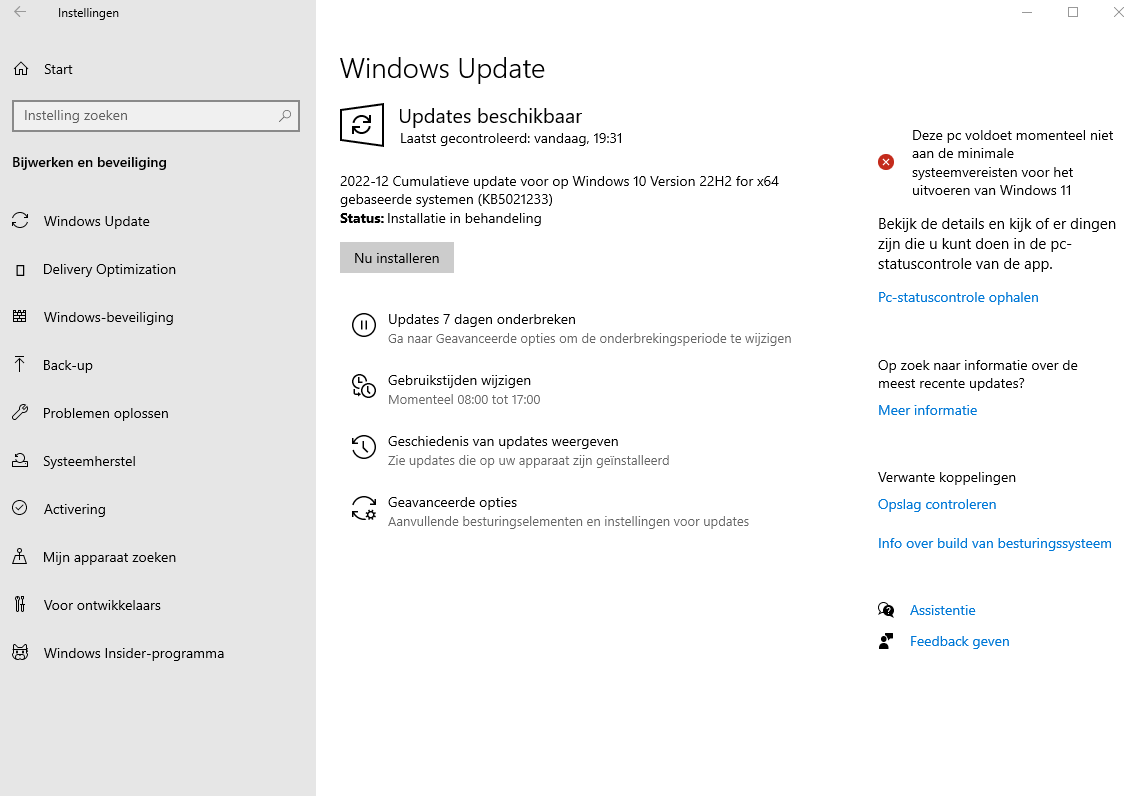Click the Problemen oplossen wrench icon
Viewport: 1140px width, 796px height.
(20, 413)
